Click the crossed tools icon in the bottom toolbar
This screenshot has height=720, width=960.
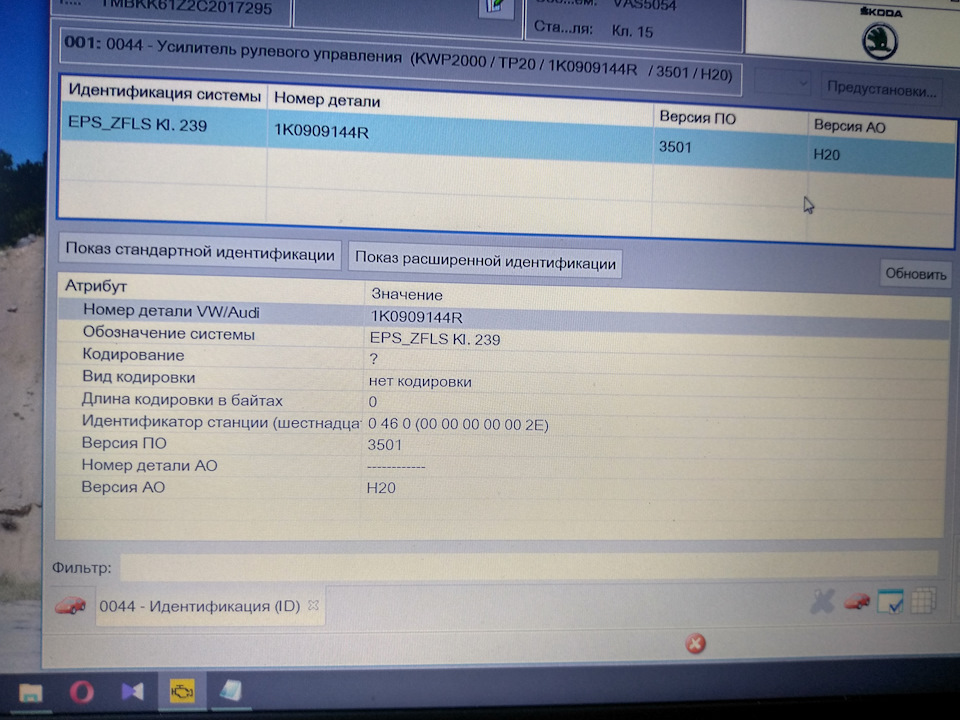click(822, 602)
